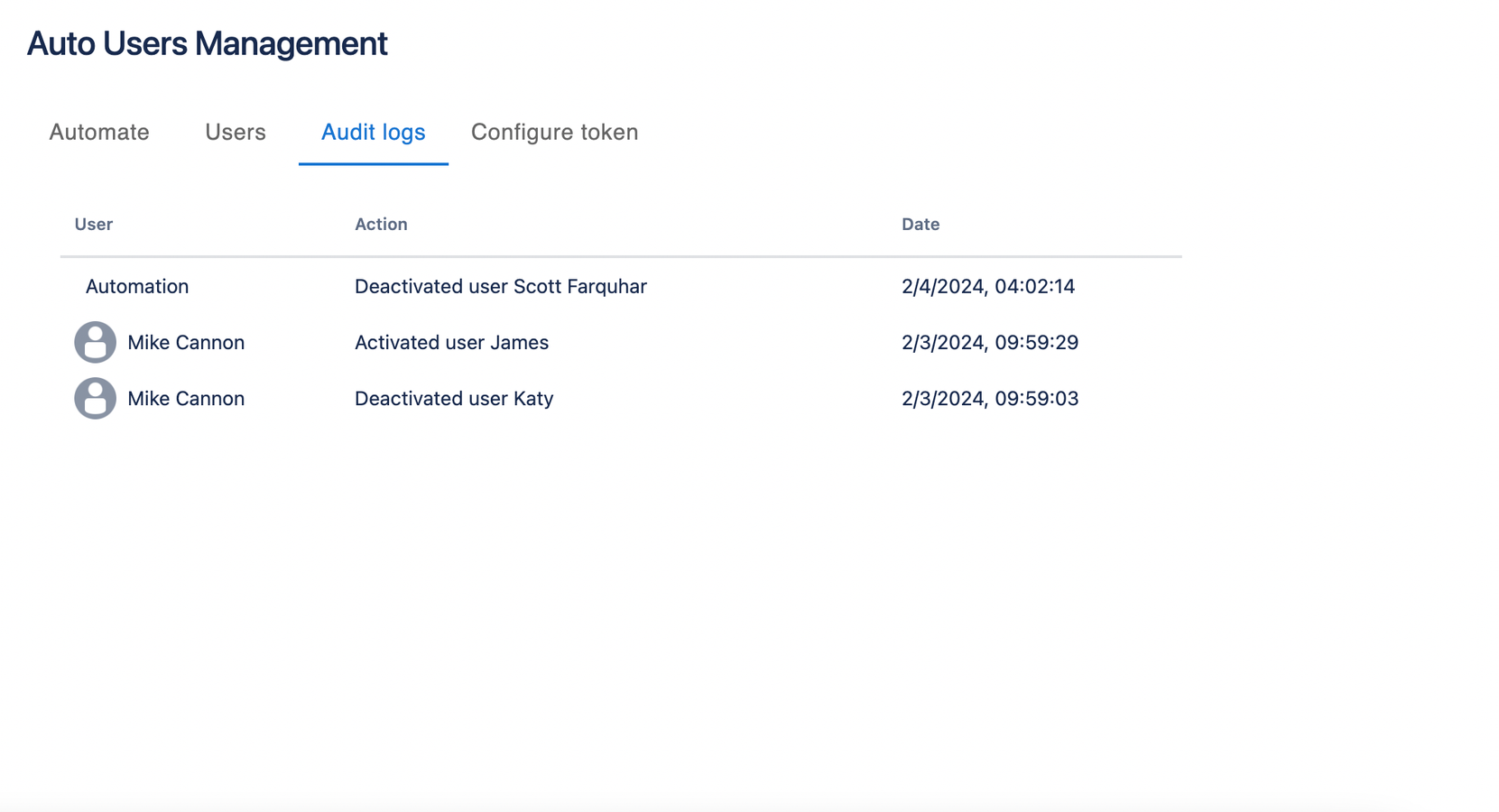Viewport: 1499px width, 812px height.
Task: Click 'Deactivated user Katy' action text
Action: tap(454, 398)
